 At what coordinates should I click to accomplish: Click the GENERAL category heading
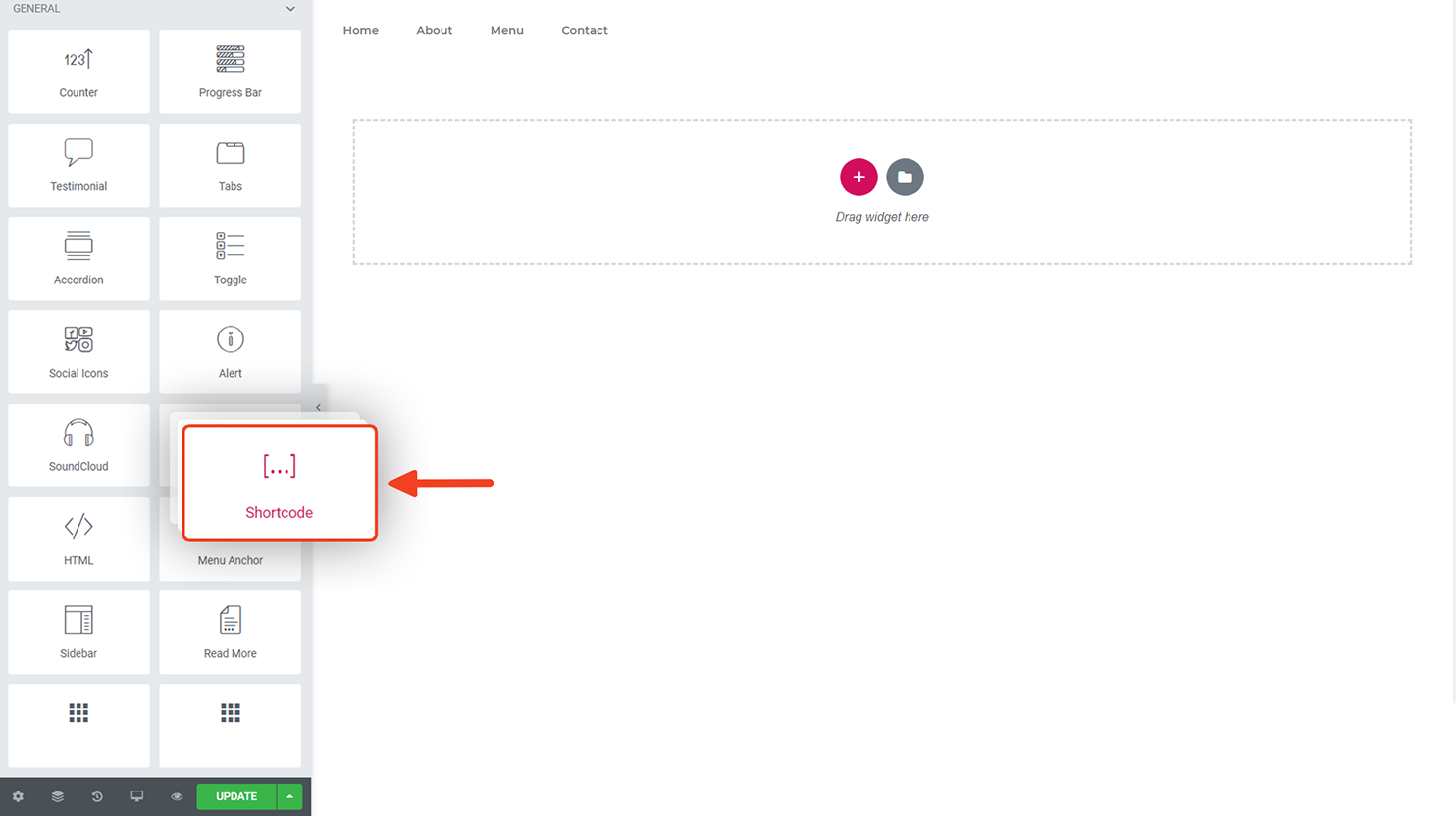coord(36,8)
